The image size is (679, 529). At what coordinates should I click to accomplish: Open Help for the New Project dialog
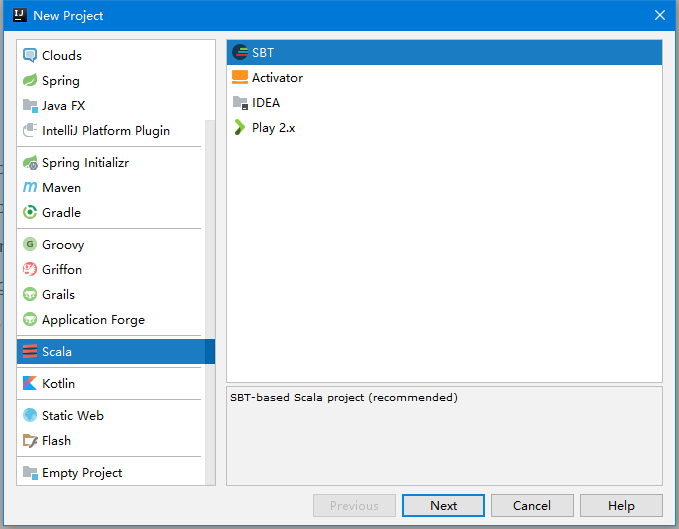click(x=620, y=506)
